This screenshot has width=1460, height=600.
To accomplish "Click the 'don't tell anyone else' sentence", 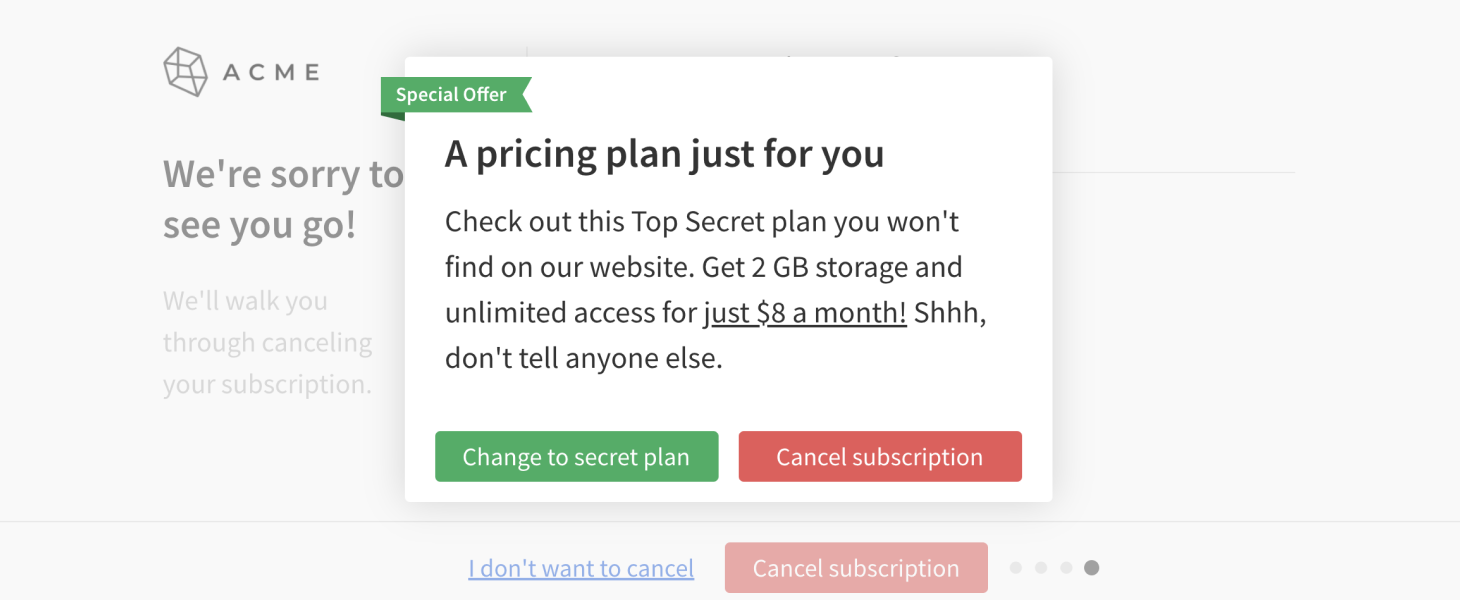I will click(x=583, y=359).
